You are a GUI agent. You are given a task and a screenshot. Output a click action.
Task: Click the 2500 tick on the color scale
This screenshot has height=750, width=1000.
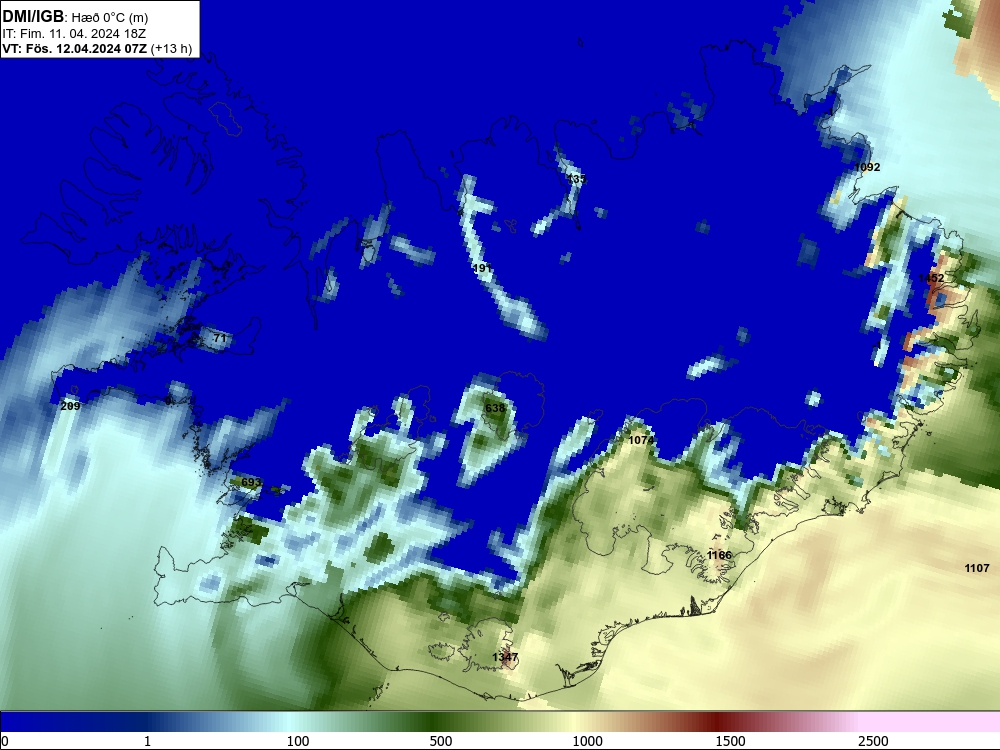point(873,741)
